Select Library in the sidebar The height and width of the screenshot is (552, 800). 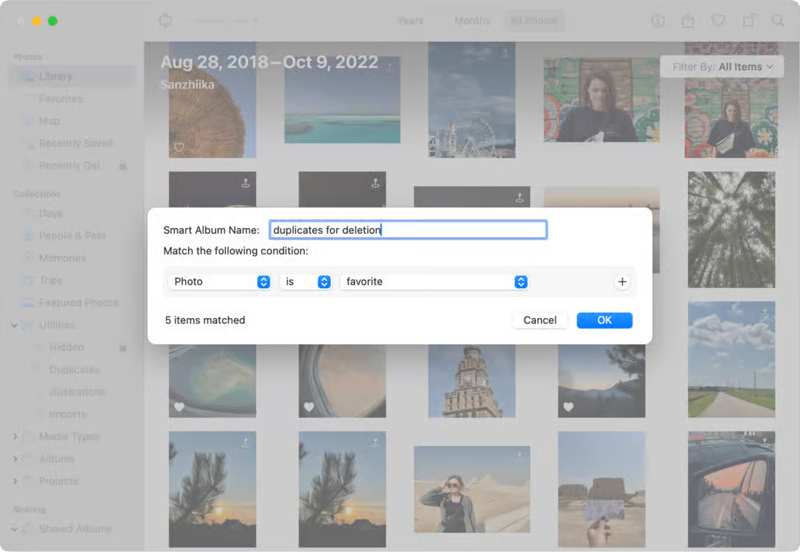click(x=55, y=77)
